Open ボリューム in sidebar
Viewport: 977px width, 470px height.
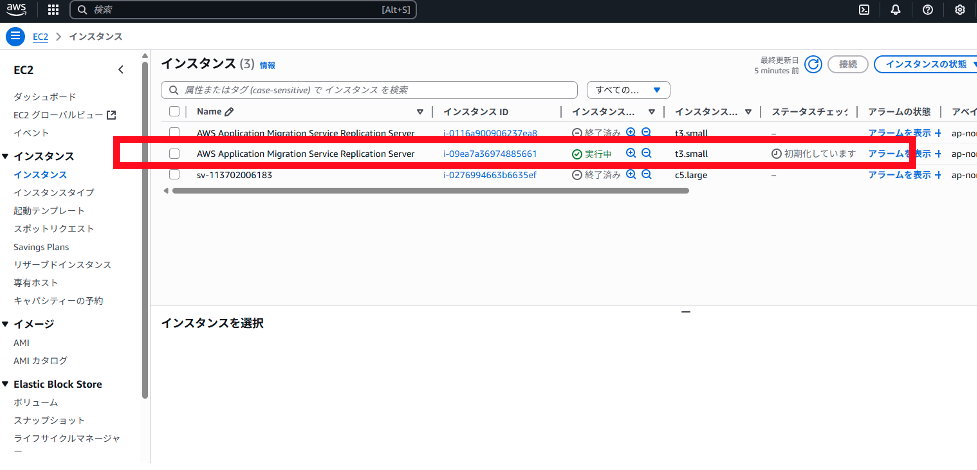pyautogui.click(x=36, y=403)
